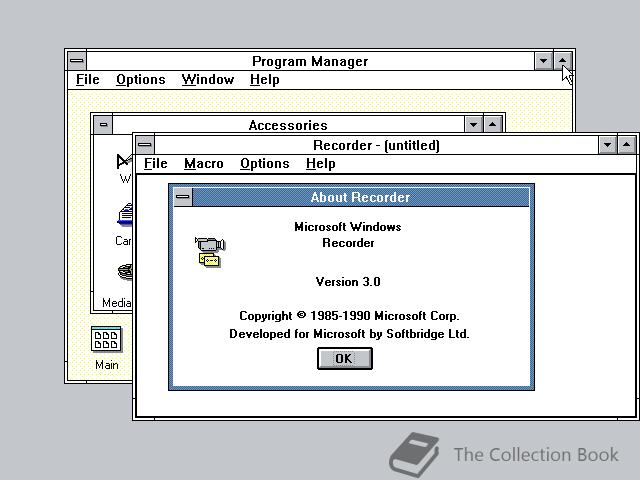The image size is (640, 480).
Task: Open the Macro menu in Recorder
Action: tap(204, 164)
